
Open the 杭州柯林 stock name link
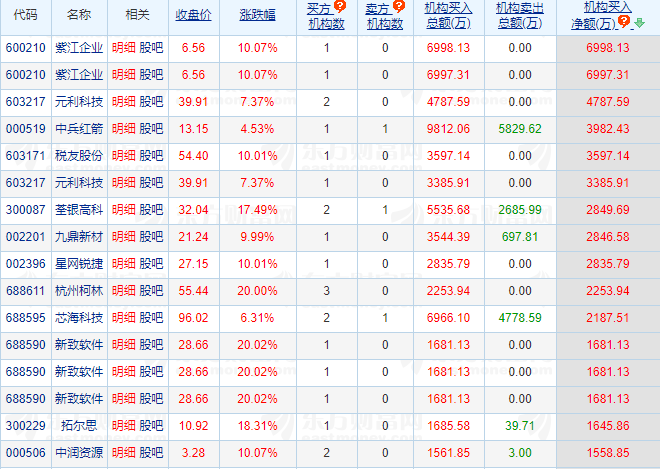click(79, 291)
